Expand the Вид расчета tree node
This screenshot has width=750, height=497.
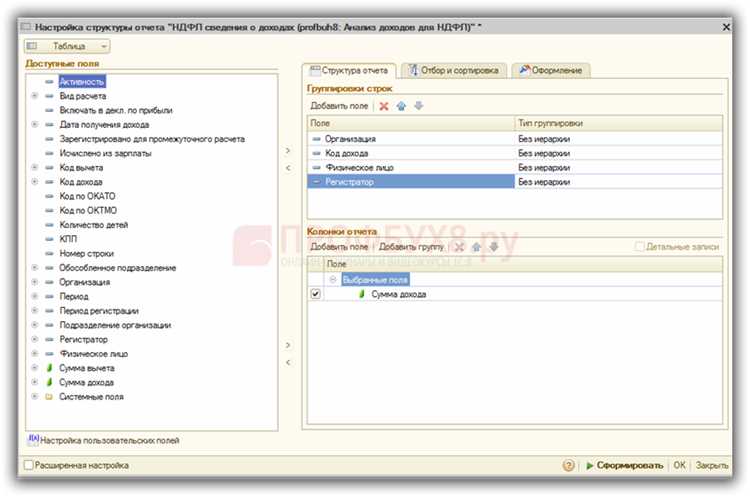tap(34, 96)
